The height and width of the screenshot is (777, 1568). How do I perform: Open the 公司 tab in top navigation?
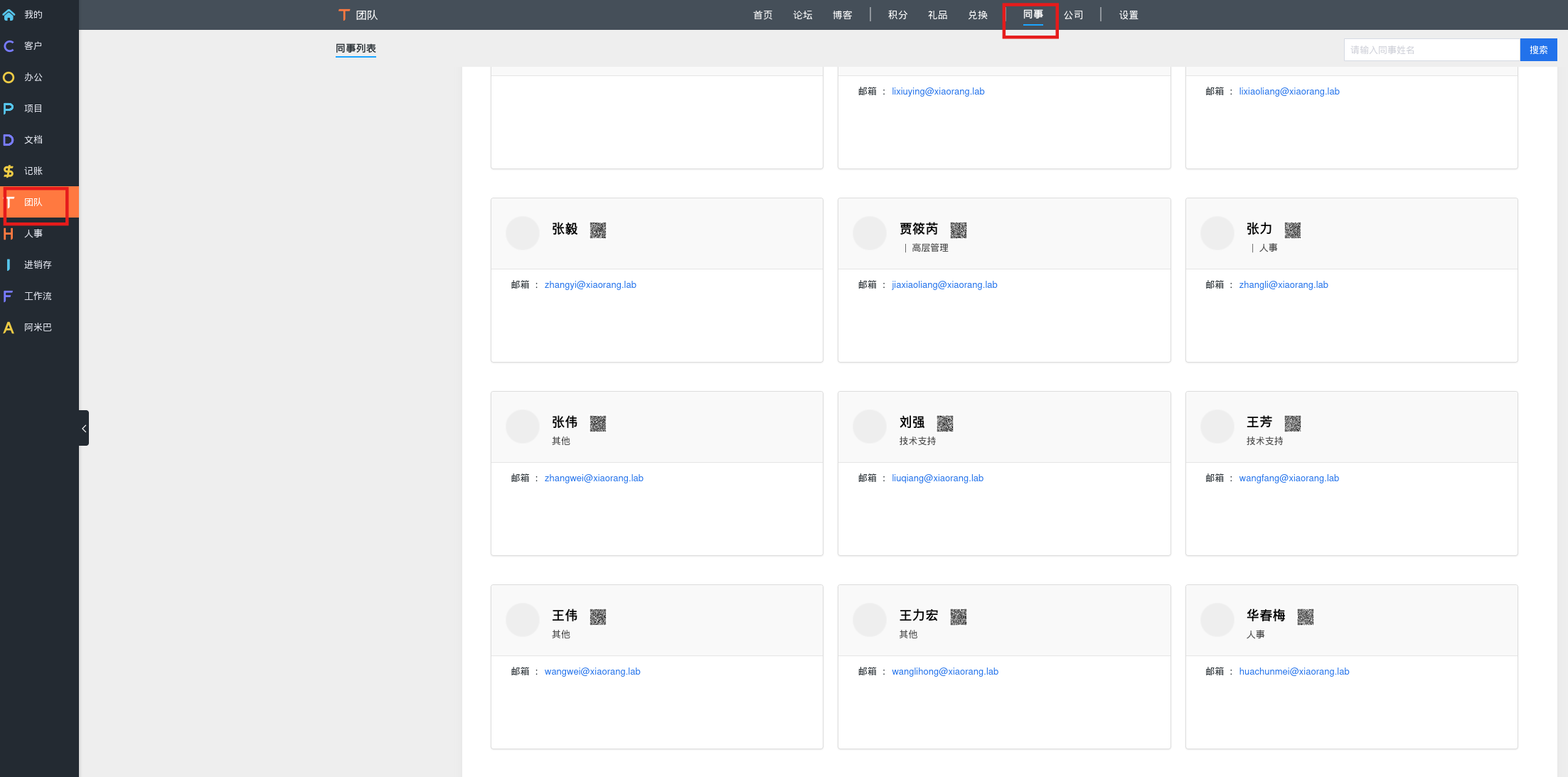pos(1073,15)
